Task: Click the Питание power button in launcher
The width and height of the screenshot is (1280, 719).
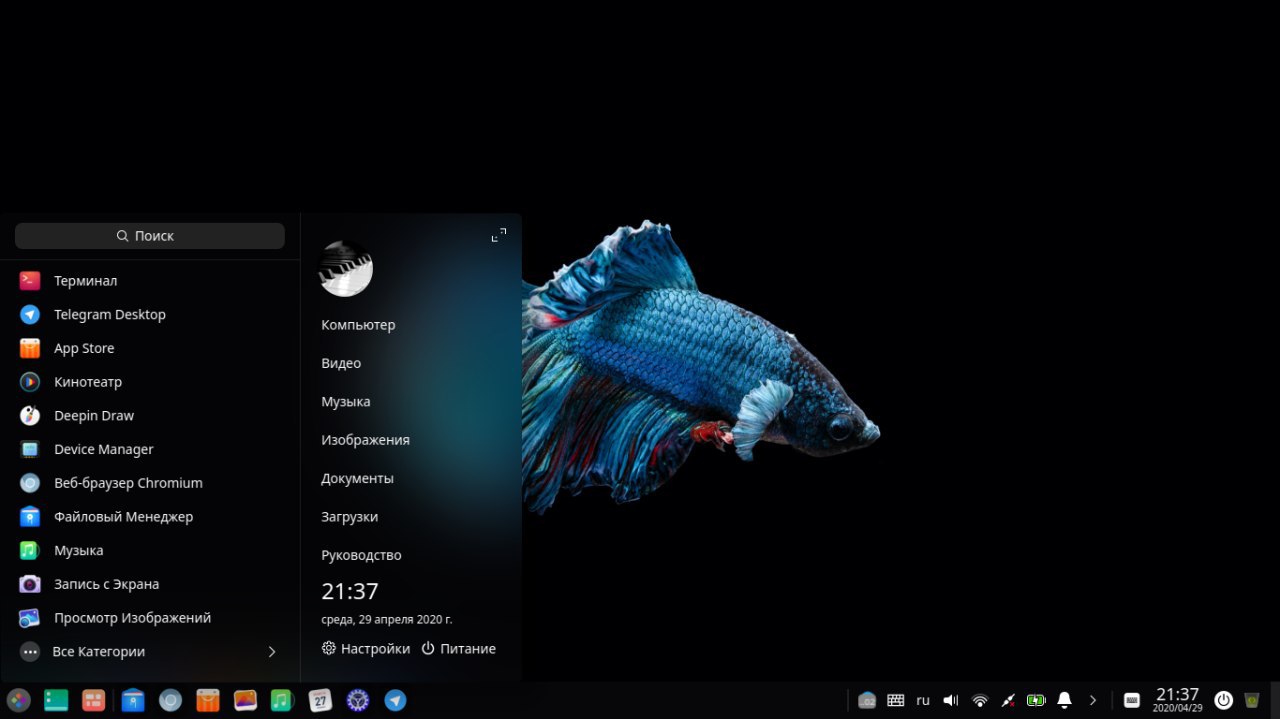Action: coord(458,649)
